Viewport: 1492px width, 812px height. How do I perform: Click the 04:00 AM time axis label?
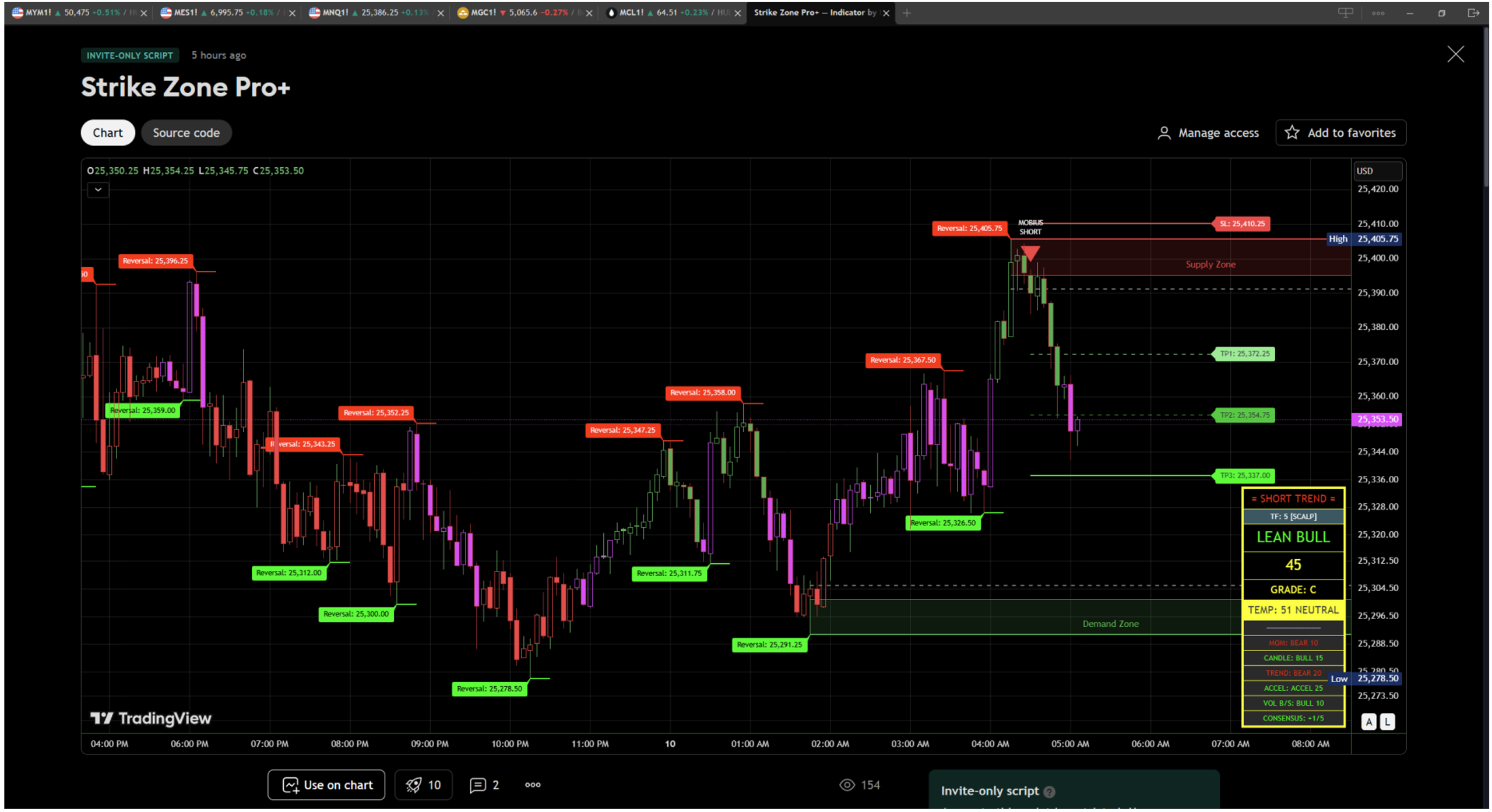(x=990, y=744)
